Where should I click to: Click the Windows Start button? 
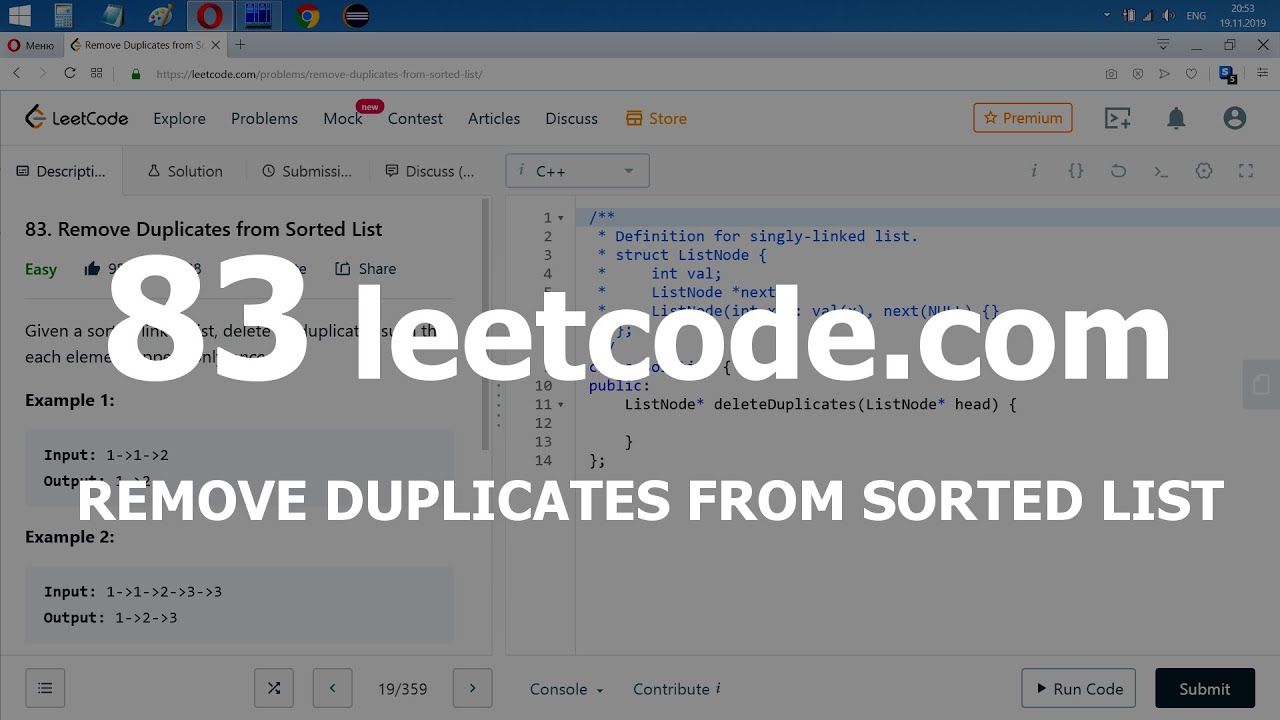click(18, 15)
